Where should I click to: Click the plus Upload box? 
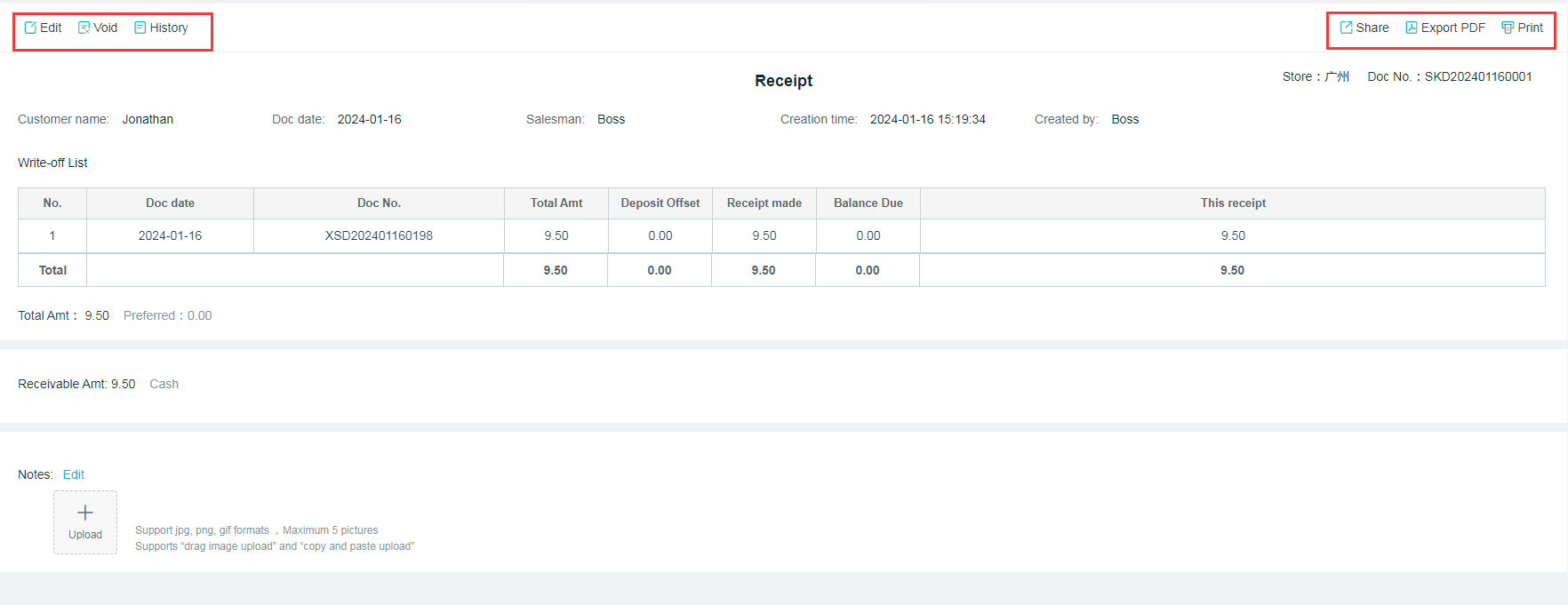(x=85, y=521)
